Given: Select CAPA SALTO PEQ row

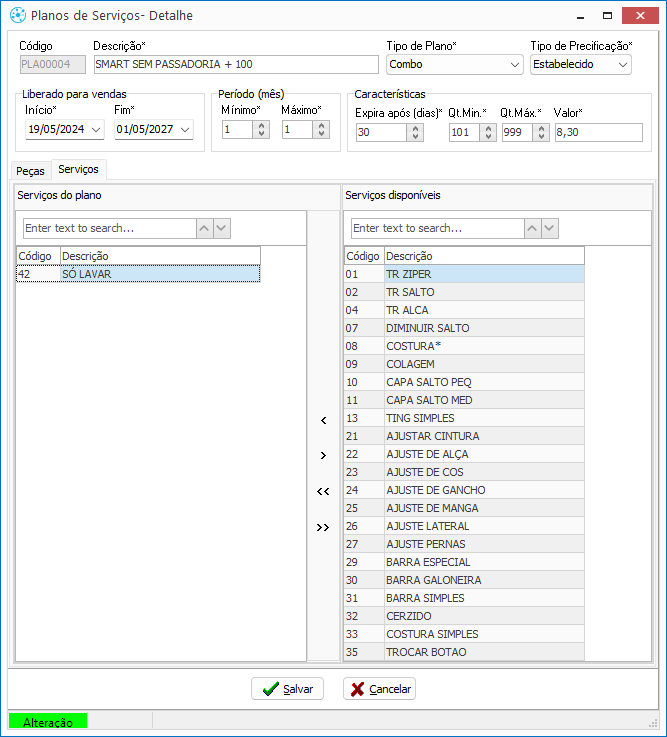Looking at the screenshot, I should click(x=464, y=382).
